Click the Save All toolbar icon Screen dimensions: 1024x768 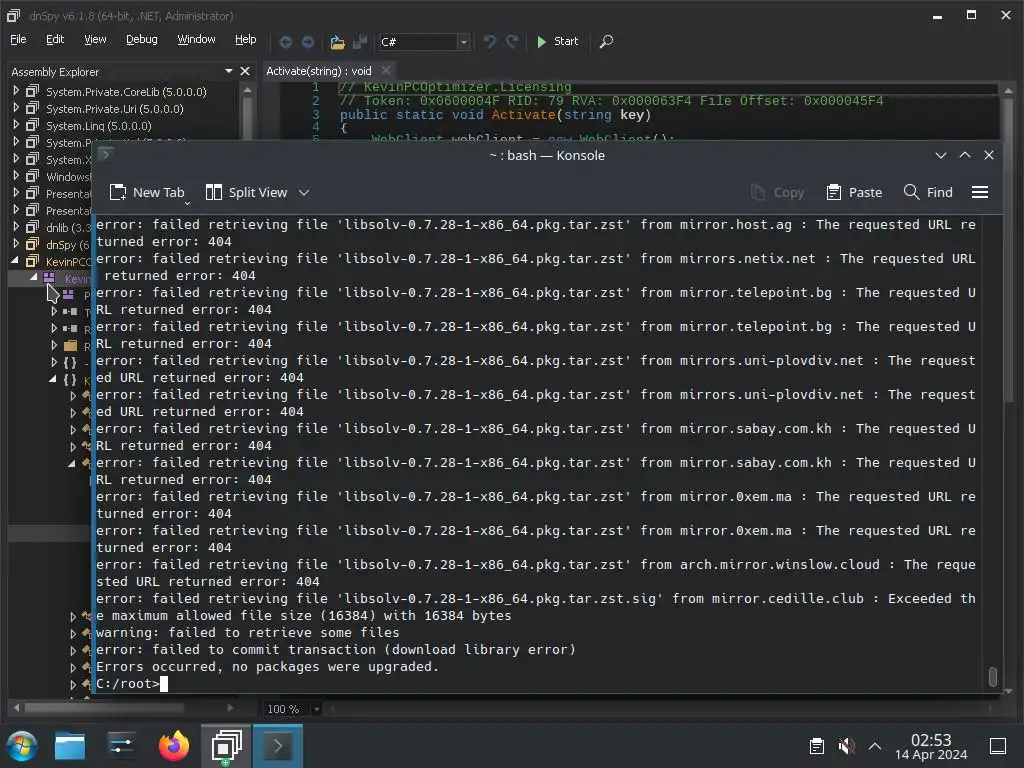(360, 42)
